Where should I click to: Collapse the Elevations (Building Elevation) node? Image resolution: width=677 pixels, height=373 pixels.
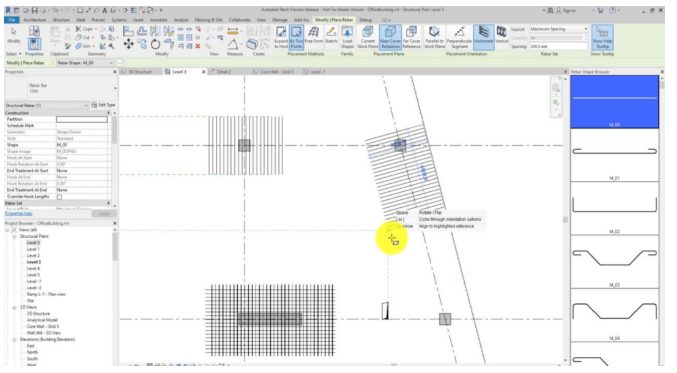pyautogui.click(x=14, y=340)
